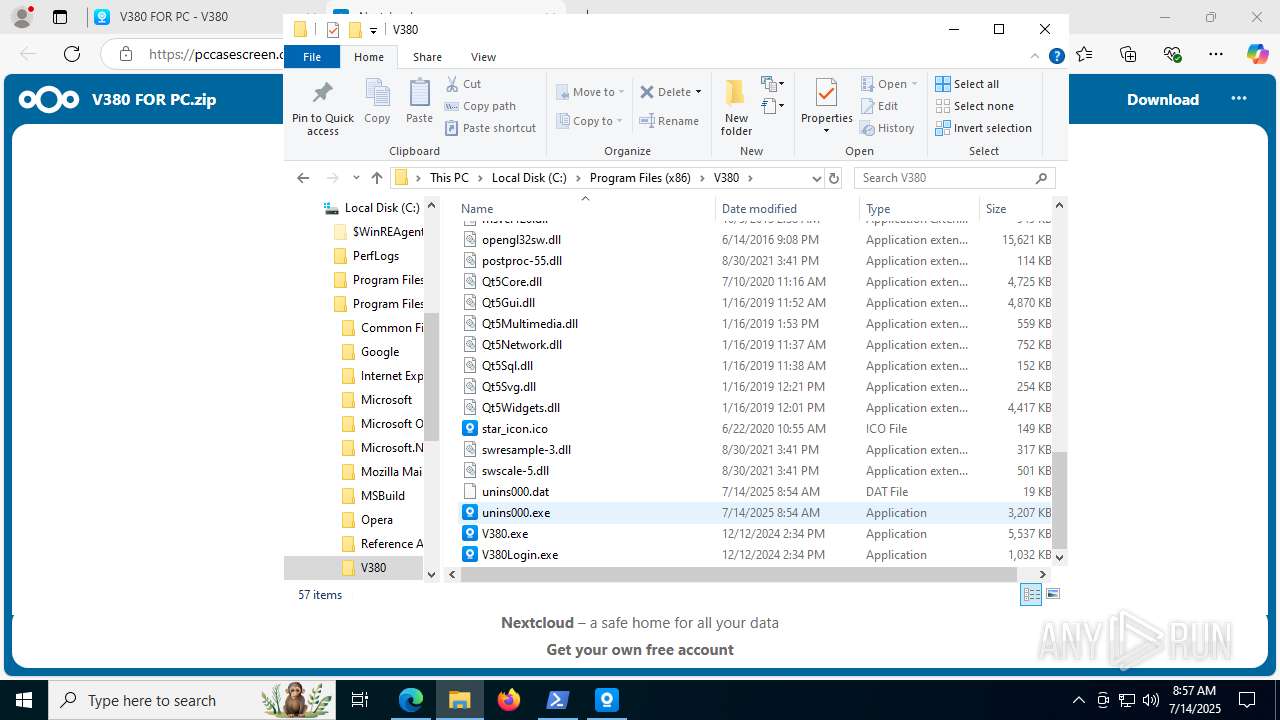Image resolution: width=1280 pixels, height=720 pixels.
Task: Refresh the V380 folder view
Action: click(x=834, y=178)
